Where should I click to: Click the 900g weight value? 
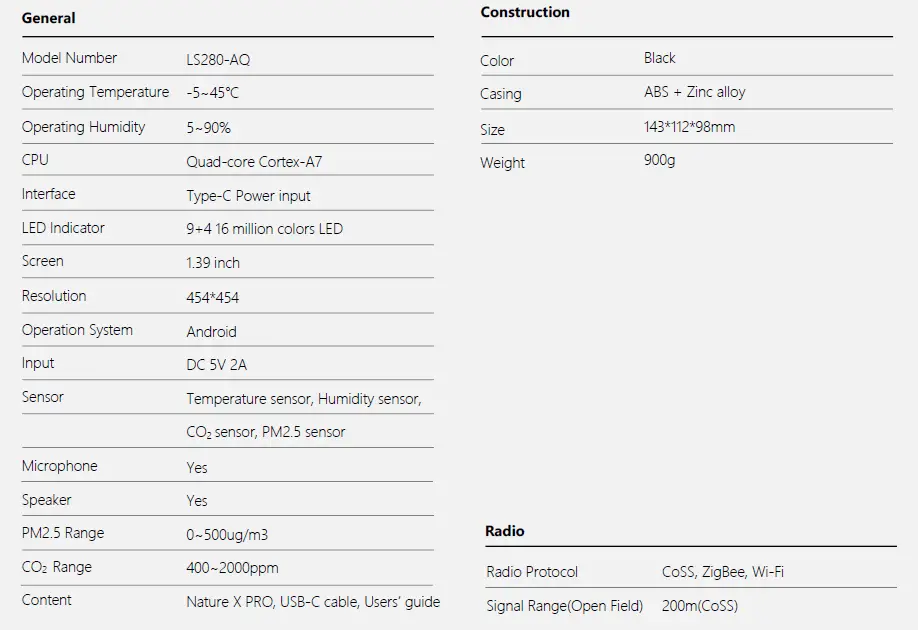(x=659, y=160)
